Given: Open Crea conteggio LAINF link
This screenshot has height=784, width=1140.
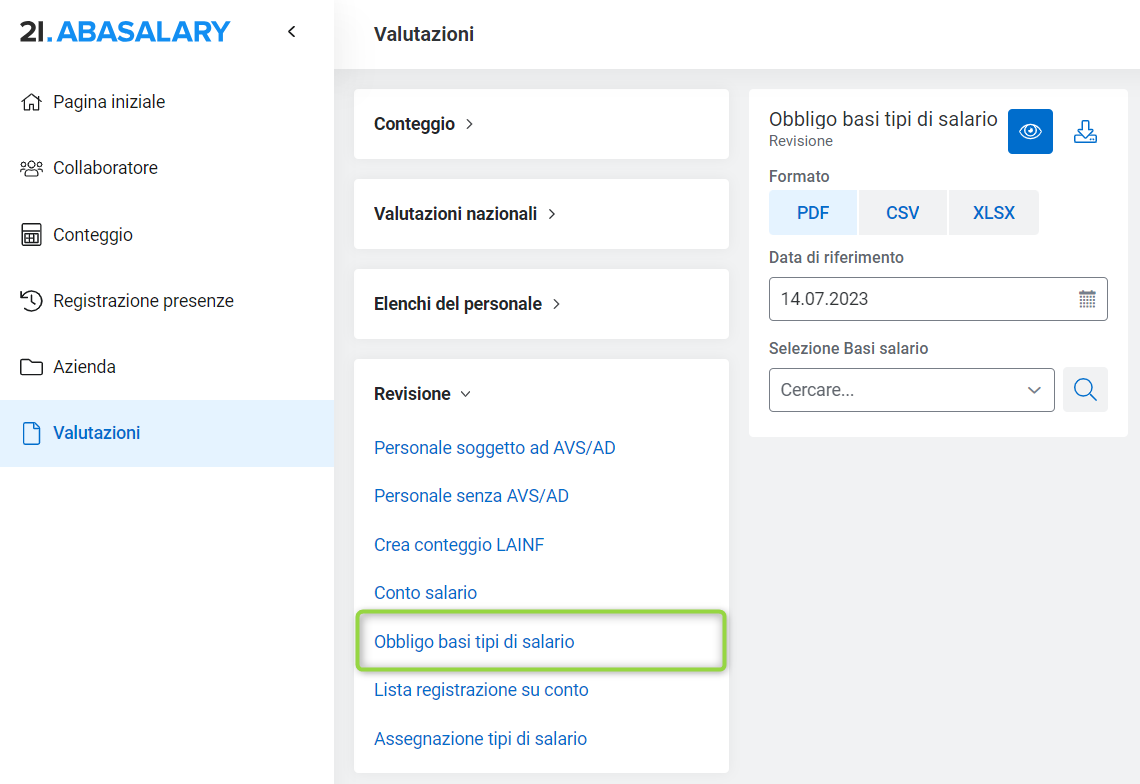Looking at the screenshot, I should (x=458, y=545).
